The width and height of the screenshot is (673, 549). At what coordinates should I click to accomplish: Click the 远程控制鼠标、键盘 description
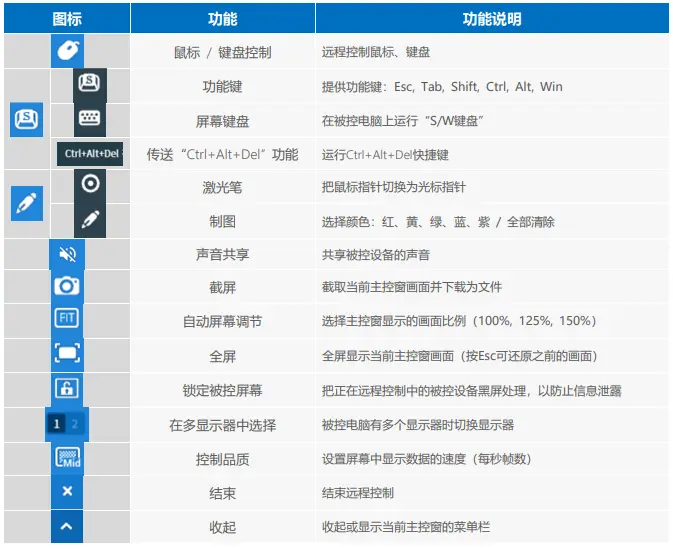pyautogui.click(x=376, y=52)
